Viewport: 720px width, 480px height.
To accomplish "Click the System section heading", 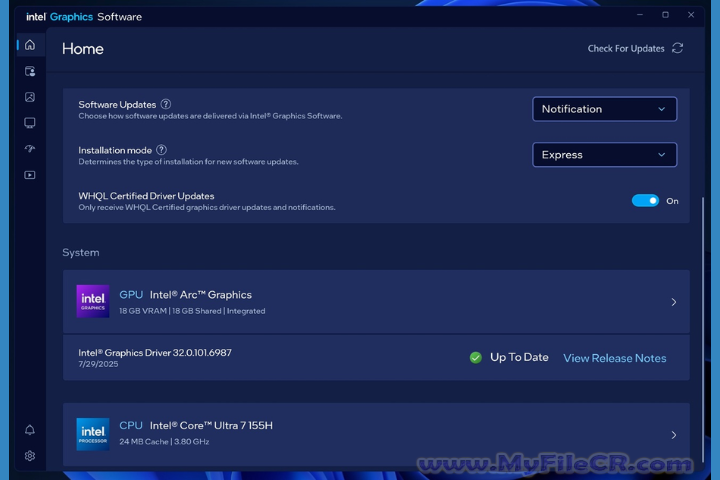I will (x=81, y=253).
